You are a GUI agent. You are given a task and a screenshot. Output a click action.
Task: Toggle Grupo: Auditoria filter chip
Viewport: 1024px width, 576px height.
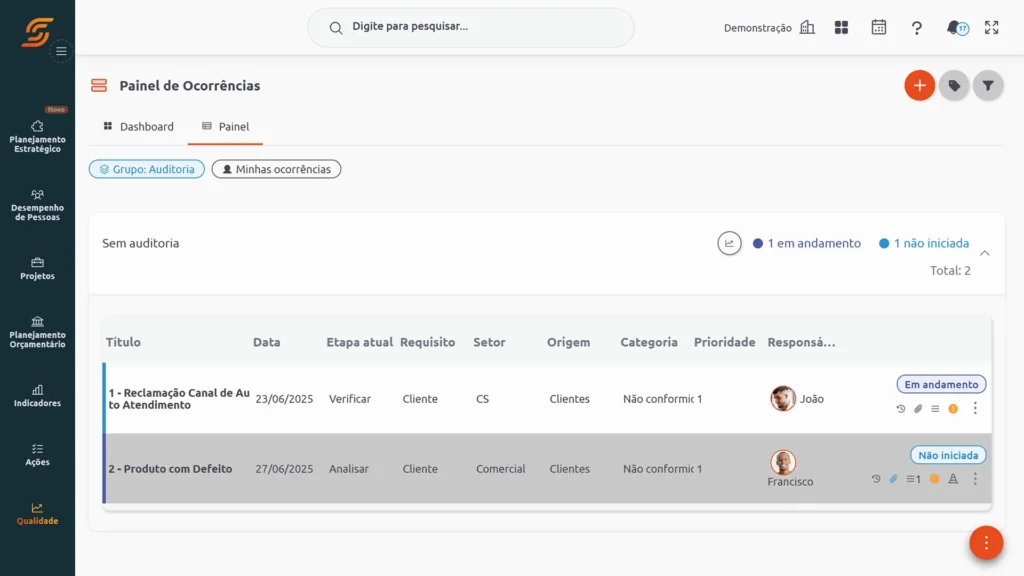[x=147, y=169]
